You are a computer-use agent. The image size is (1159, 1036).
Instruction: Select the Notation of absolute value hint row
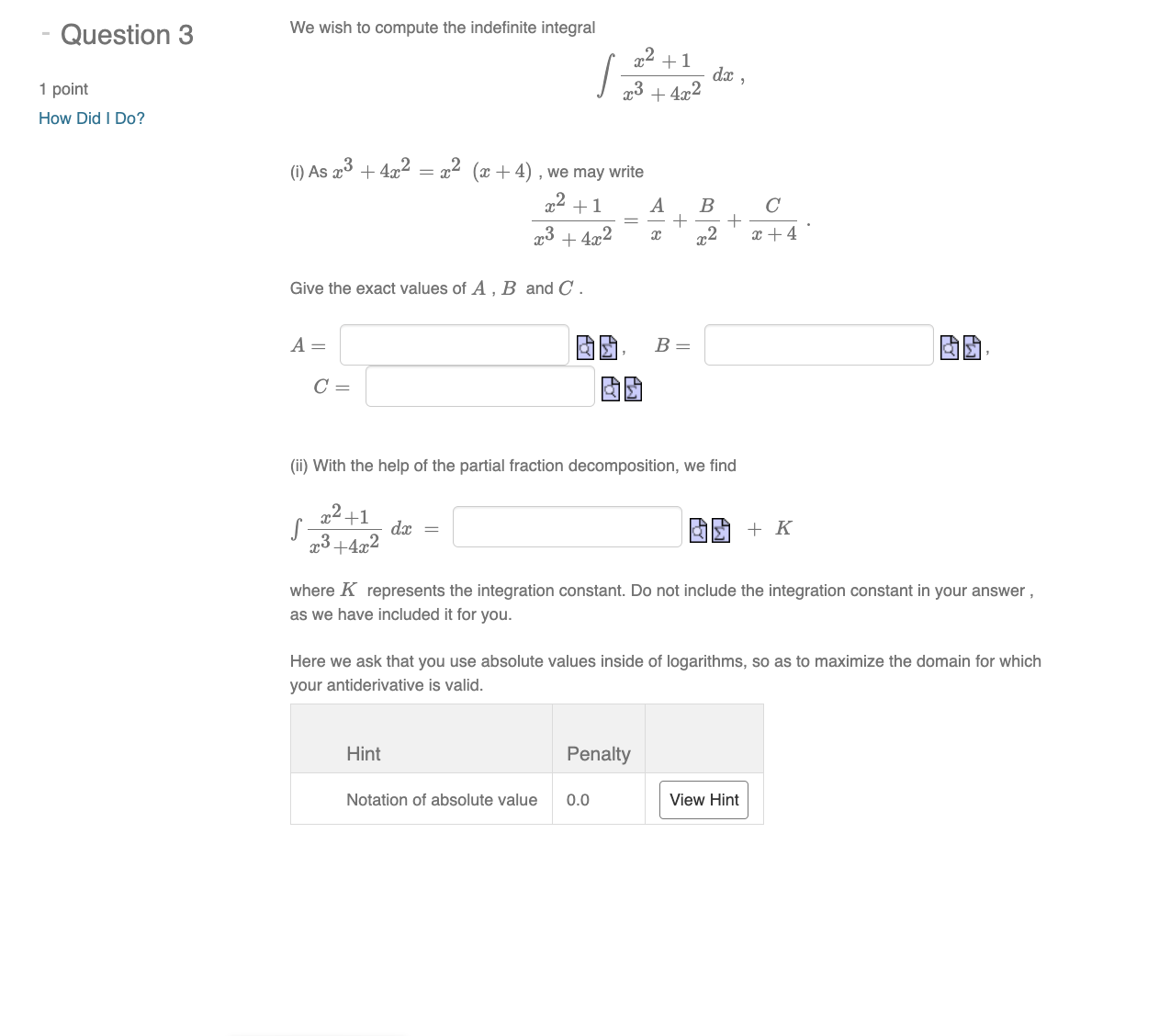(442, 799)
